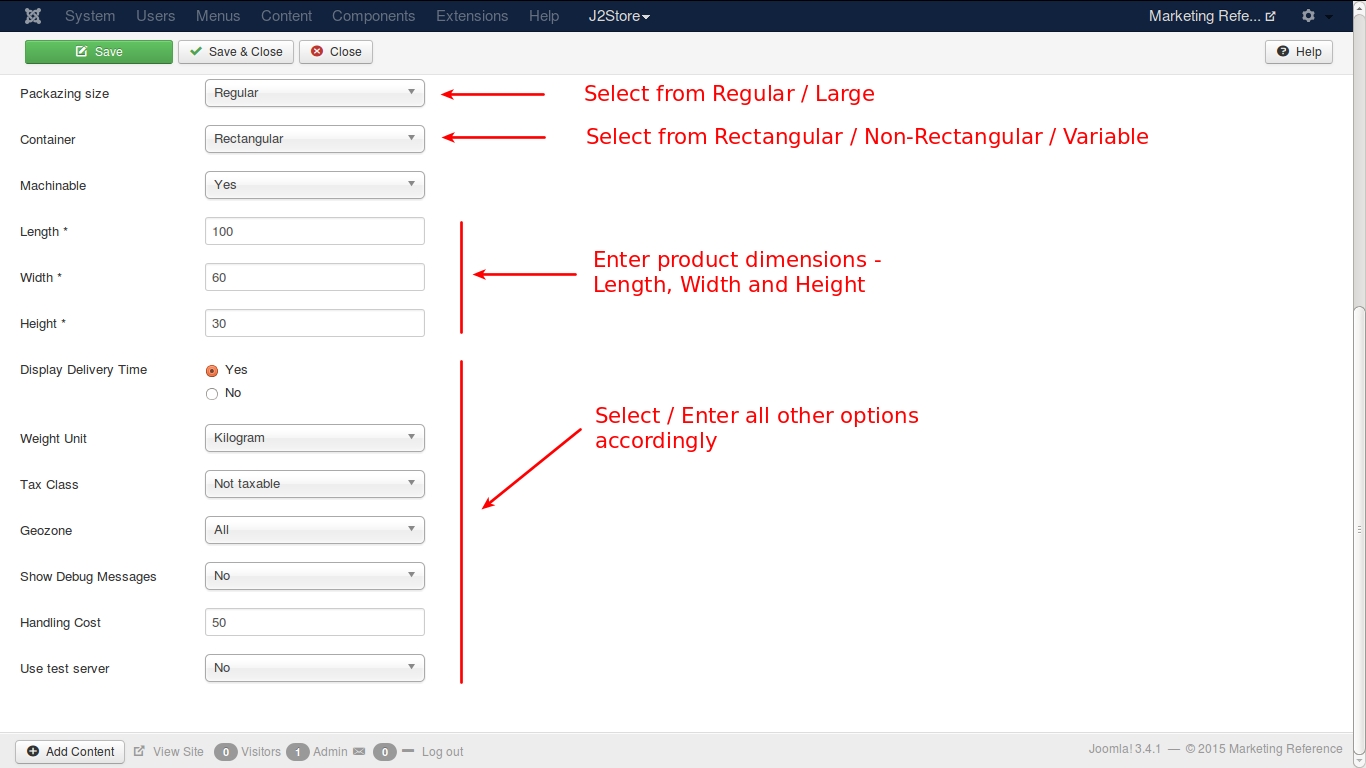Image resolution: width=1366 pixels, height=768 pixels.
Task: Click the Handling Cost input field
Action: click(314, 622)
